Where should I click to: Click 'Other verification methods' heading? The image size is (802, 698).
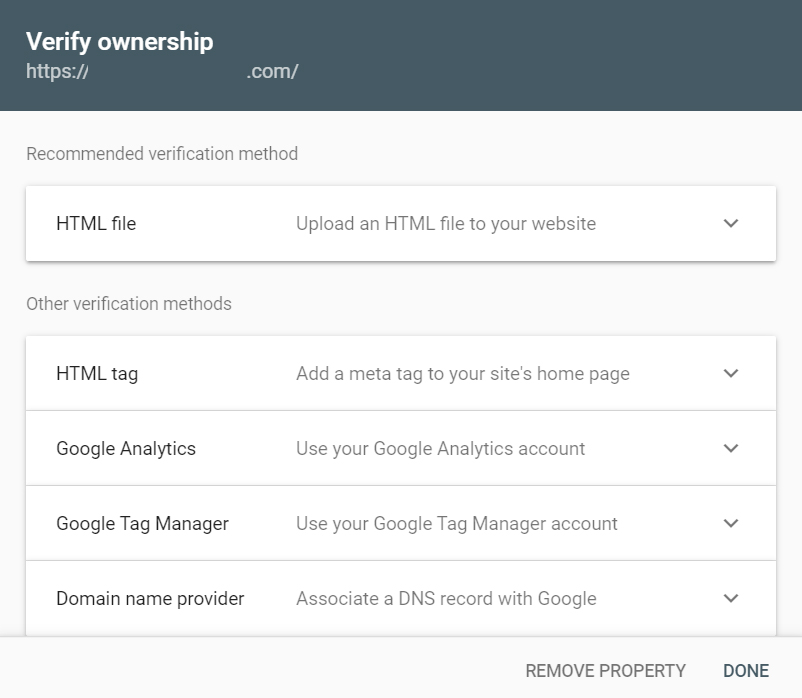click(129, 304)
